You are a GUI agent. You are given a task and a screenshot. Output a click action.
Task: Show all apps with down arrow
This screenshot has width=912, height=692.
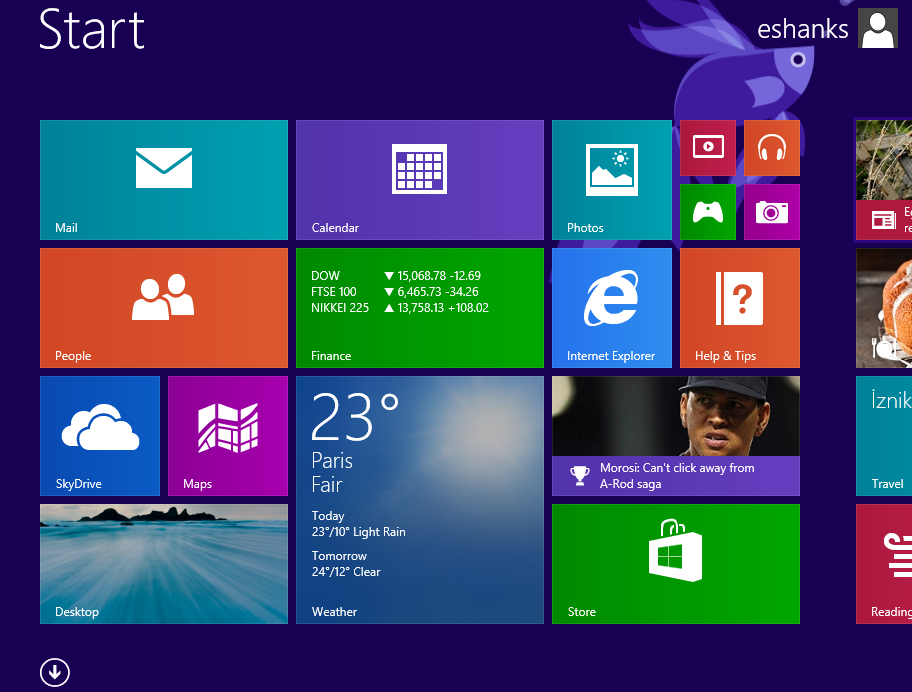55,672
